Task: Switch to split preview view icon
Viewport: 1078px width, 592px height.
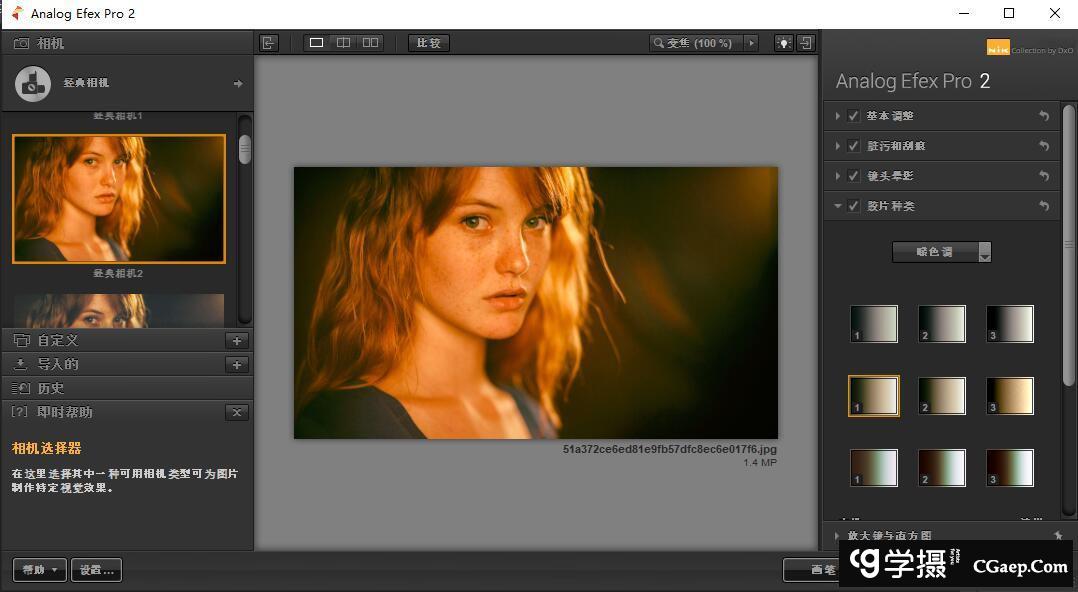Action: pyautogui.click(x=343, y=43)
